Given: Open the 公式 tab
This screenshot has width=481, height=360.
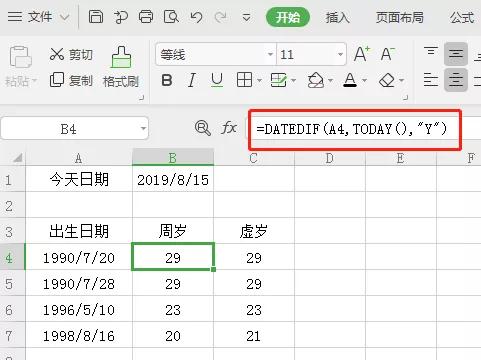Looking at the screenshot, I should pos(462,17).
